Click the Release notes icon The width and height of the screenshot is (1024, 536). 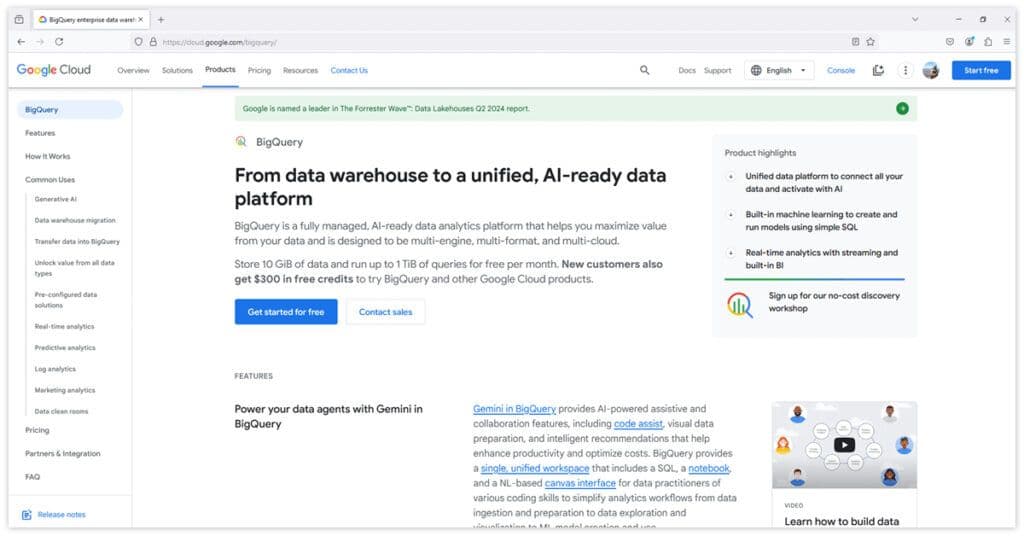pos(26,514)
